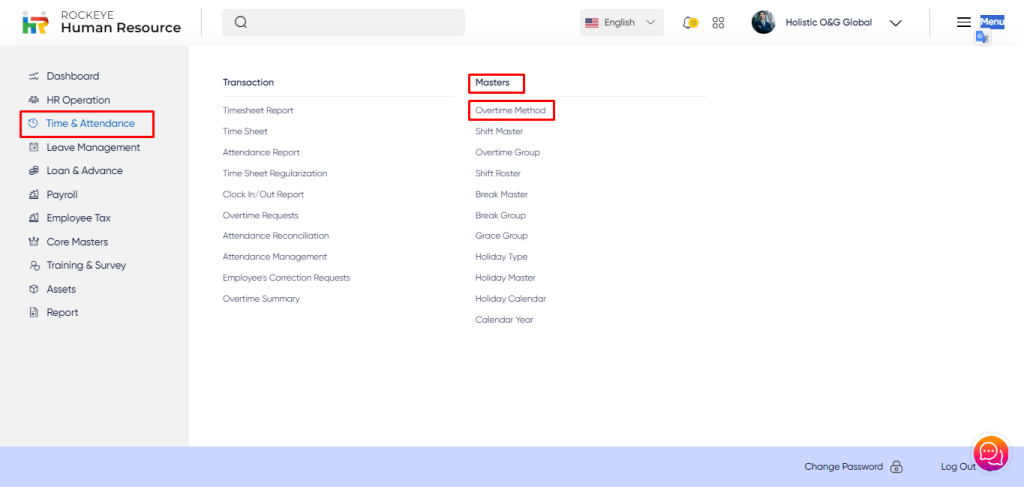Click the Change Password lock icon
Viewport: 1024px width, 487px height.
click(x=896, y=467)
